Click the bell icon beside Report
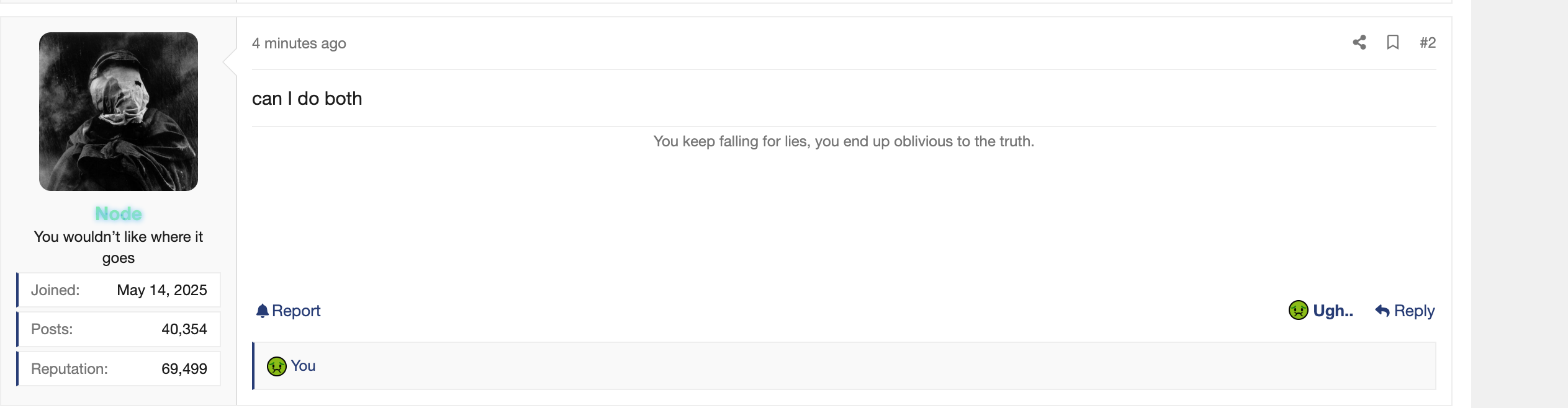 (262, 311)
